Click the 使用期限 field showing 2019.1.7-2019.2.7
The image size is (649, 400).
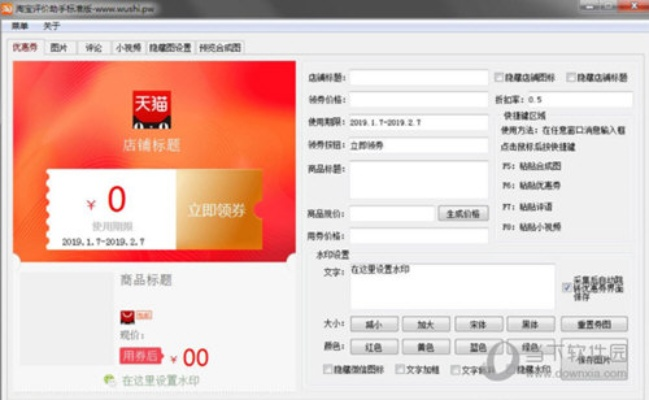[418, 123]
